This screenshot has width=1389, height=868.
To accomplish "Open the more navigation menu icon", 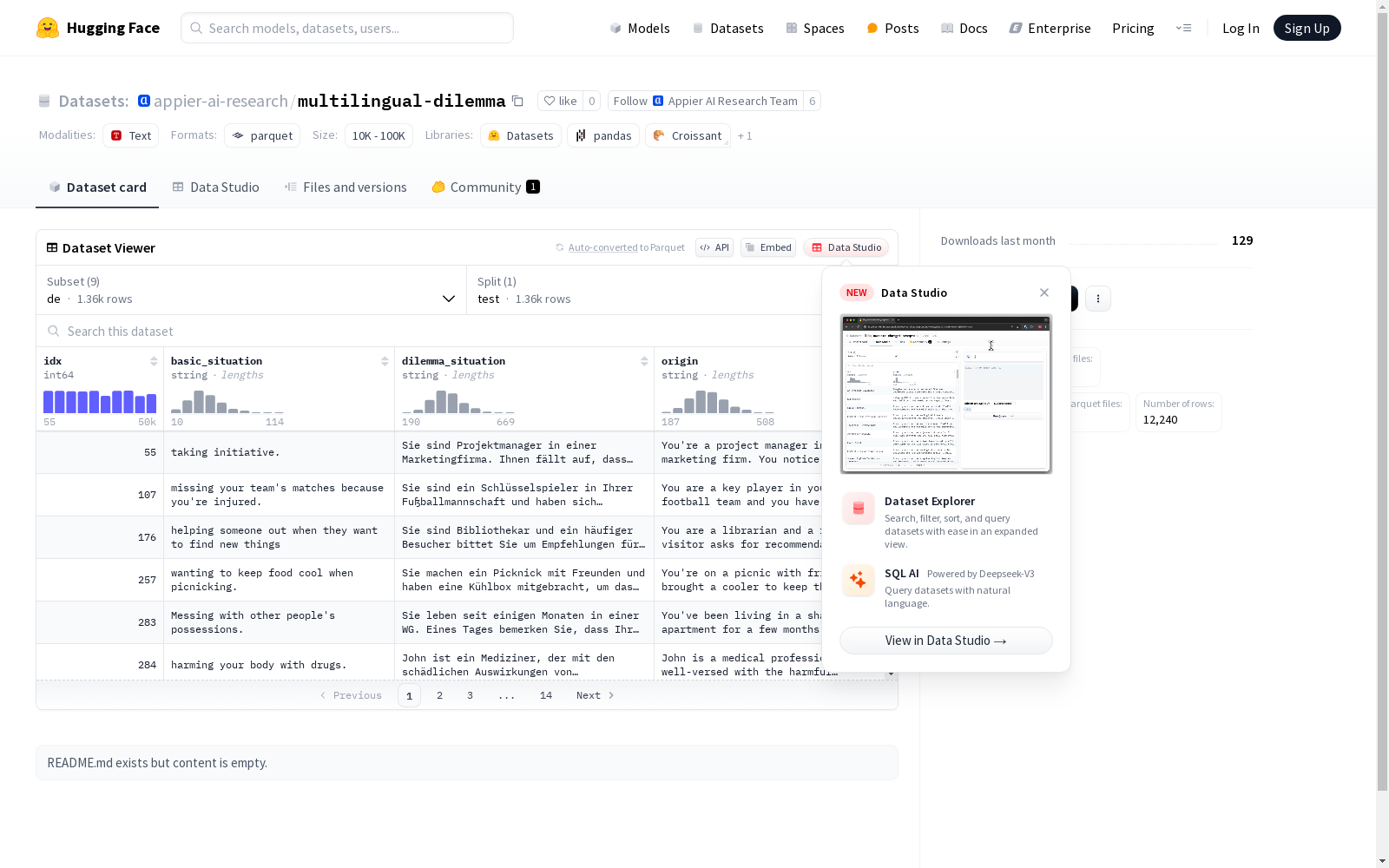I will click(x=1183, y=28).
